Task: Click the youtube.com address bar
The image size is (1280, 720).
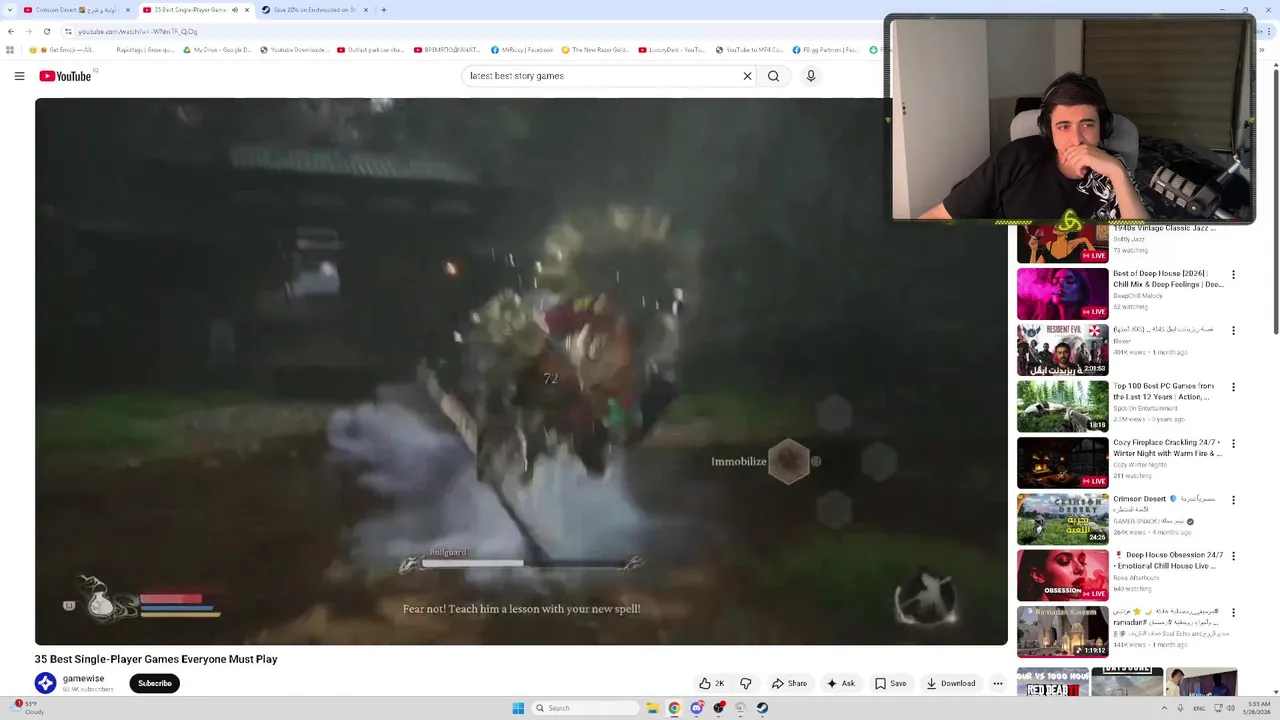Action: click(x=470, y=31)
